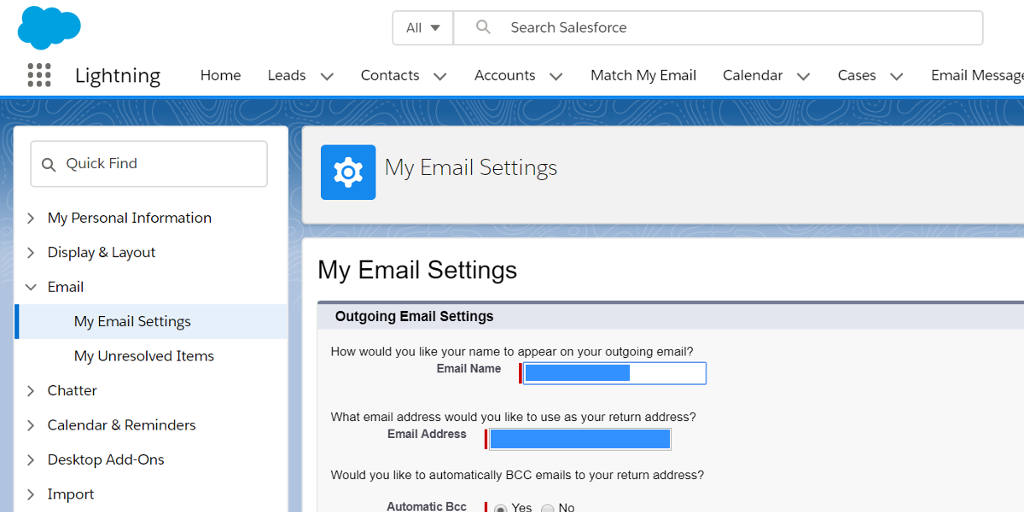This screenshot has height=512, width=1024.
Task: Open the App Launcher dots grid
Action: 39,75
